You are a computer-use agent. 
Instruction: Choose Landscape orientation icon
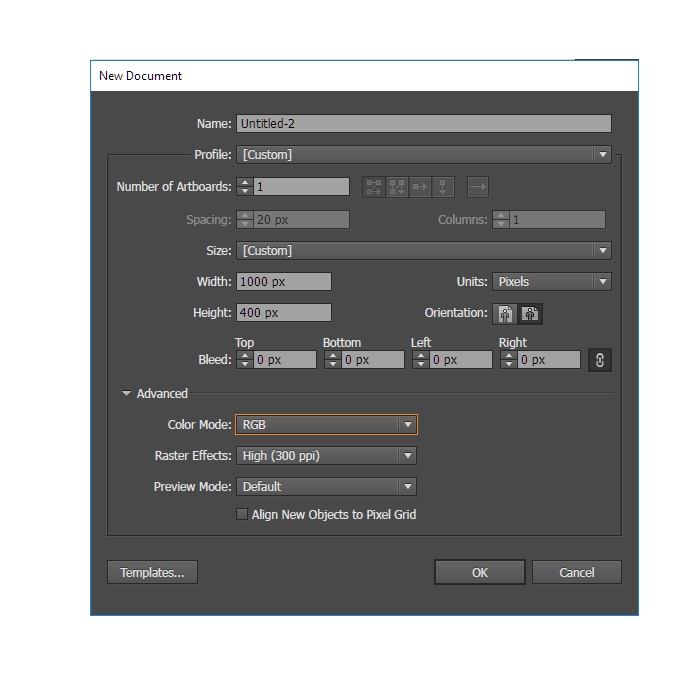pyautogui.click(x=530, y=313)
